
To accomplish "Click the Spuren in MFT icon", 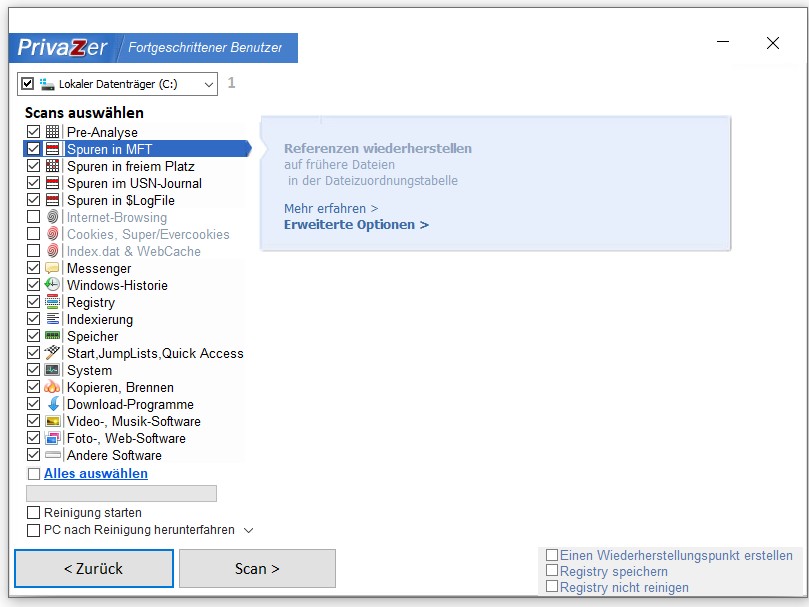I will [x=52, y=149].
